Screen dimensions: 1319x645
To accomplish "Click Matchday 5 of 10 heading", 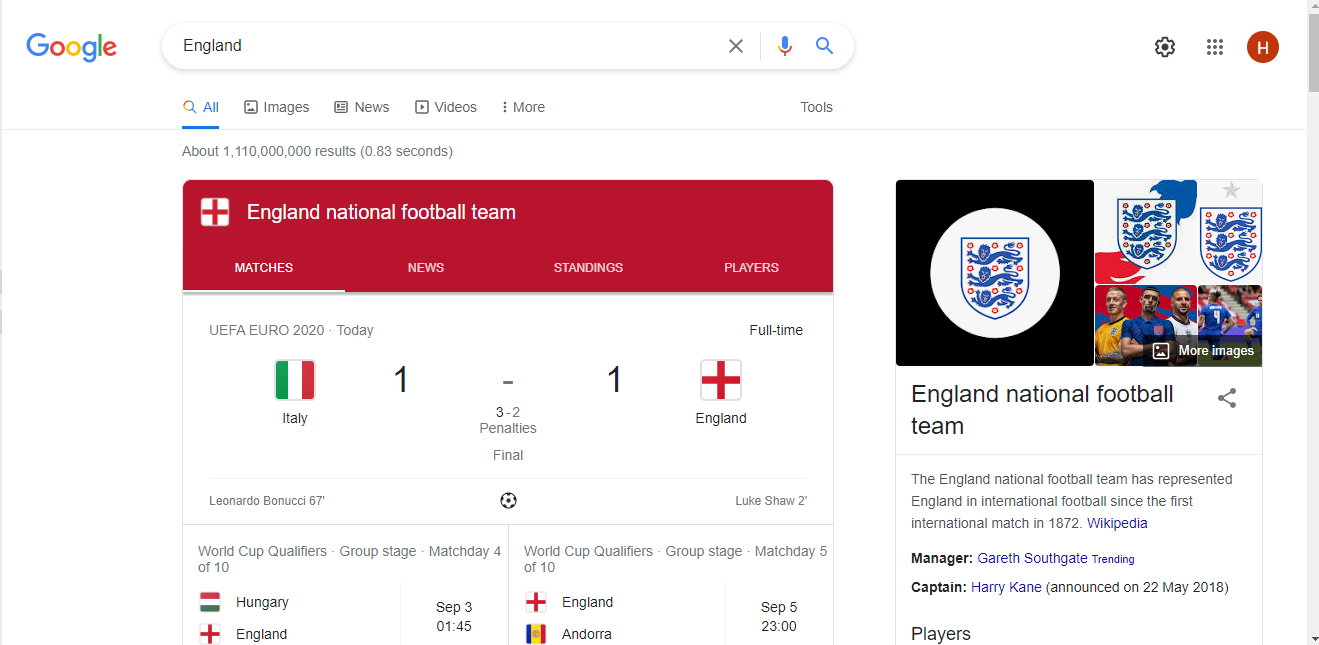I will coord(676,559).
